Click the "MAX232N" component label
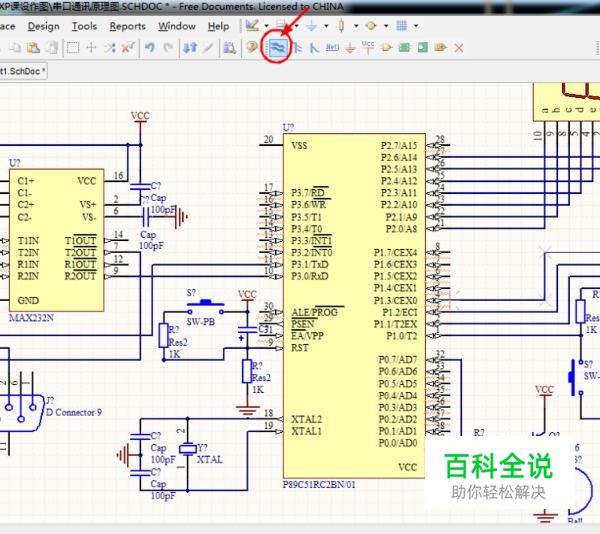600x534 pixels. tap(31, 317)
